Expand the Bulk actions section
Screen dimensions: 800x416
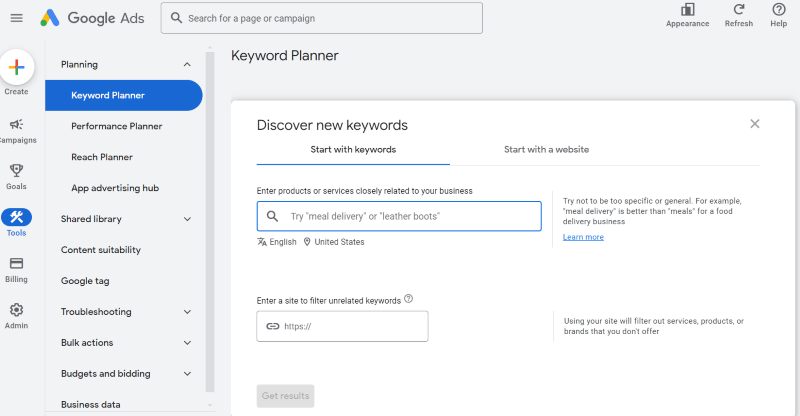187,342
